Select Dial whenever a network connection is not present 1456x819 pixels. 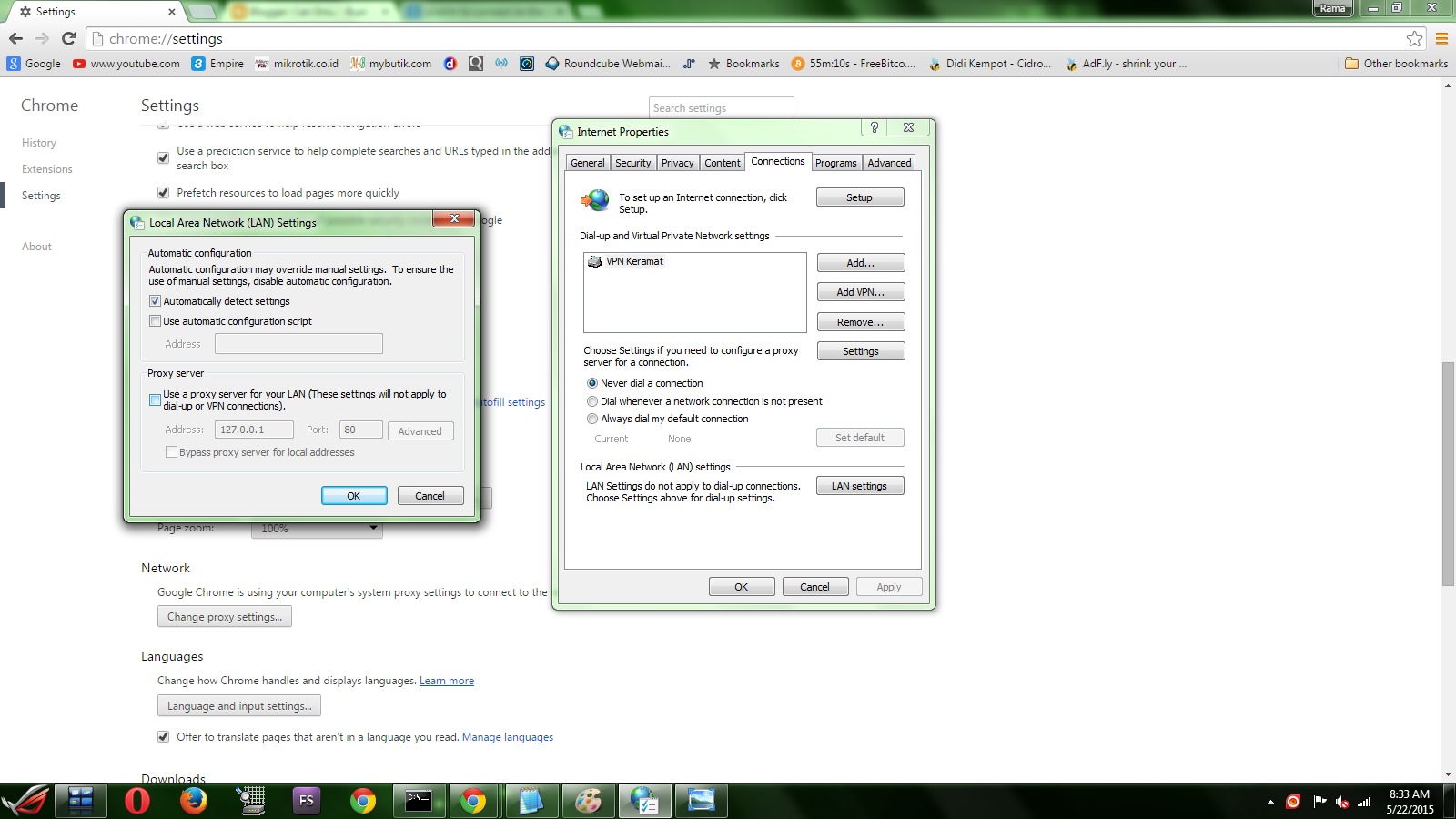click(x=592, y=401)
